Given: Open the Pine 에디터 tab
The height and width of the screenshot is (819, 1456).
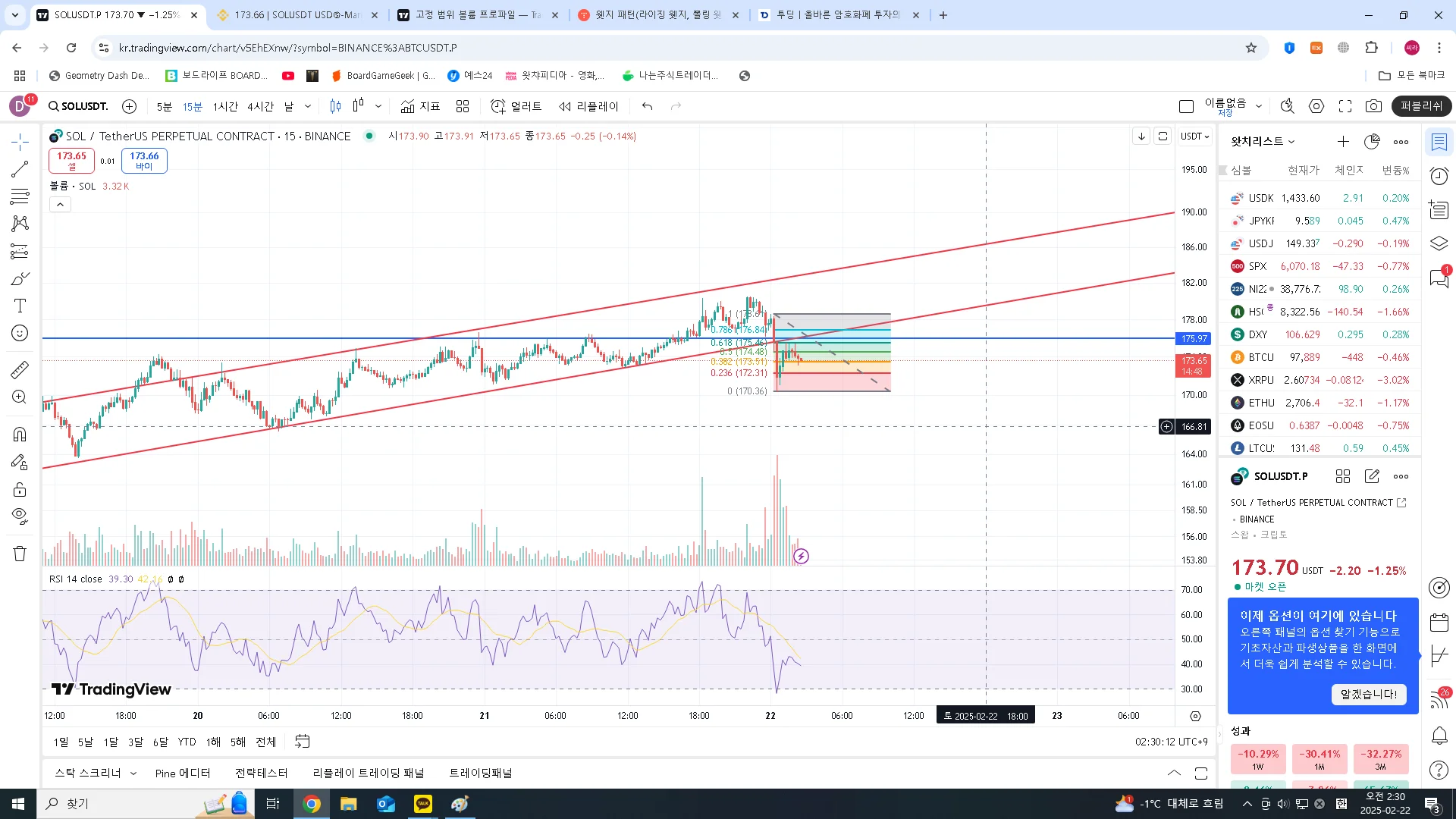Looking at the screenshot, I should tap(182, 773).
